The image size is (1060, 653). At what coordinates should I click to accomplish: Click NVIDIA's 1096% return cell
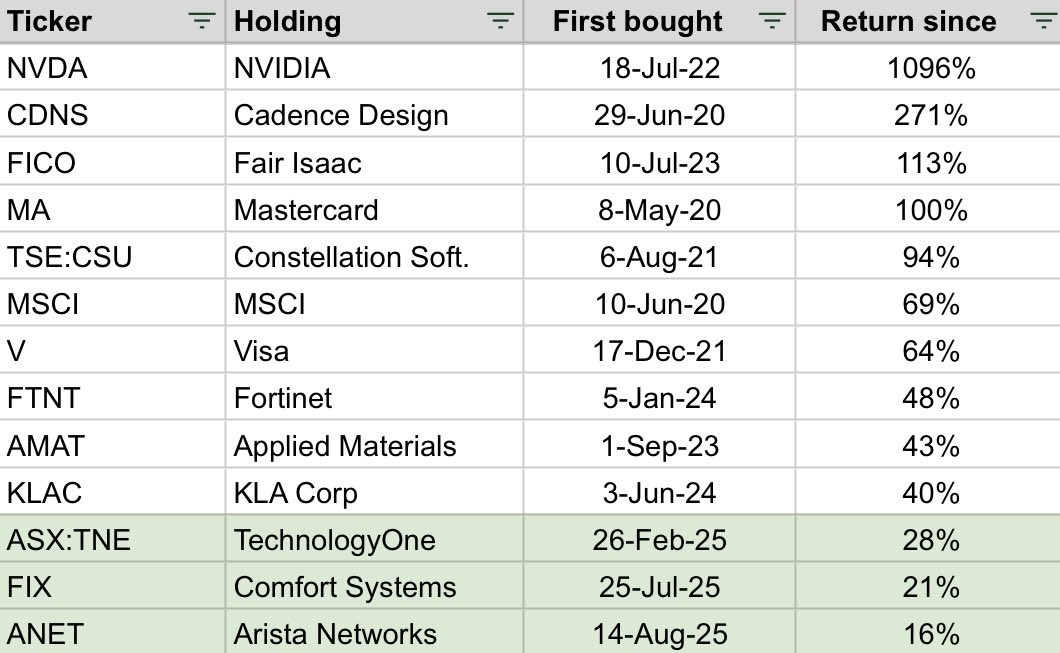click(930, 69)
